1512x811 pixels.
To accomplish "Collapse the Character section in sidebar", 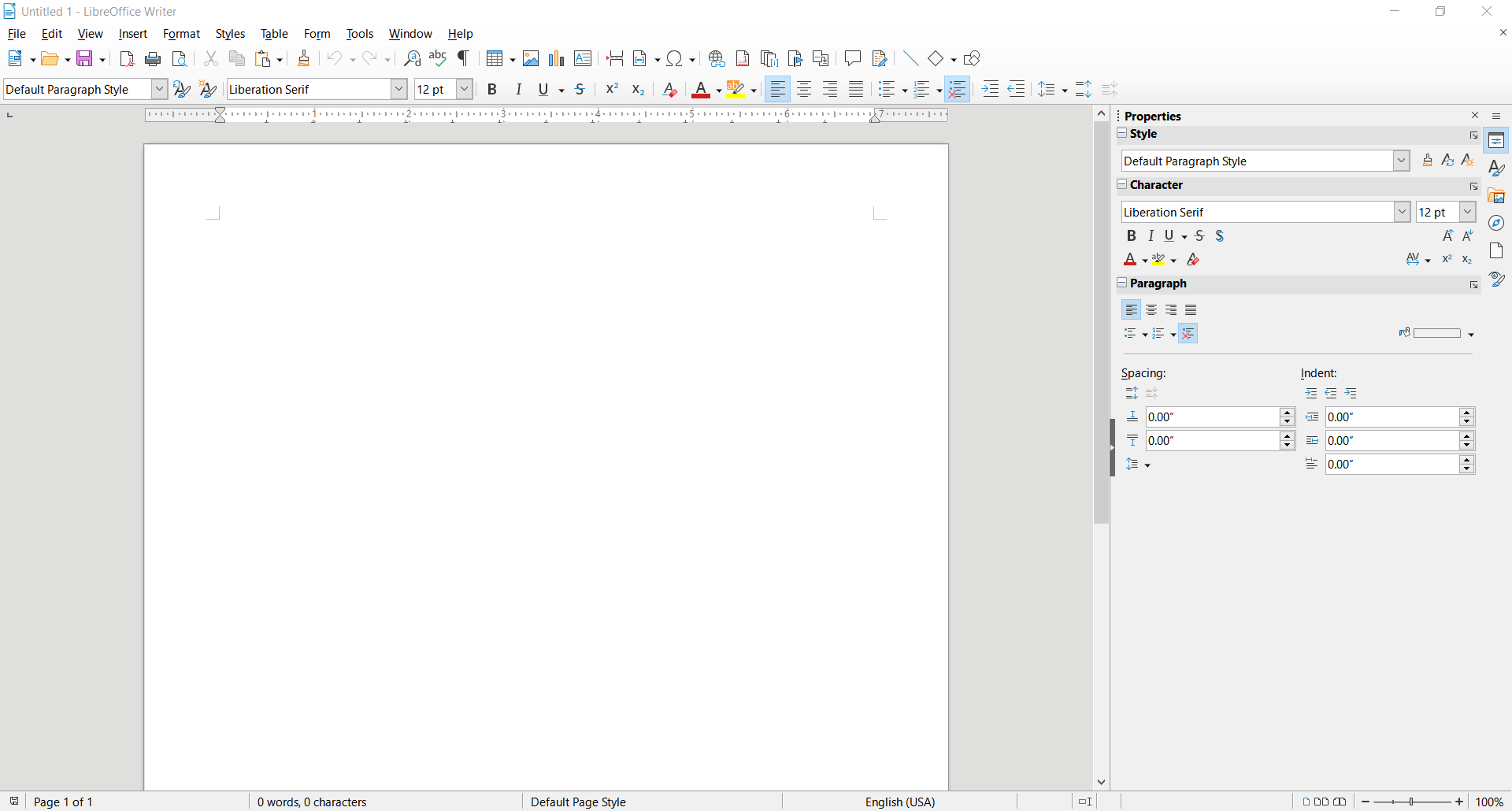I will [x=1123, y=184].
